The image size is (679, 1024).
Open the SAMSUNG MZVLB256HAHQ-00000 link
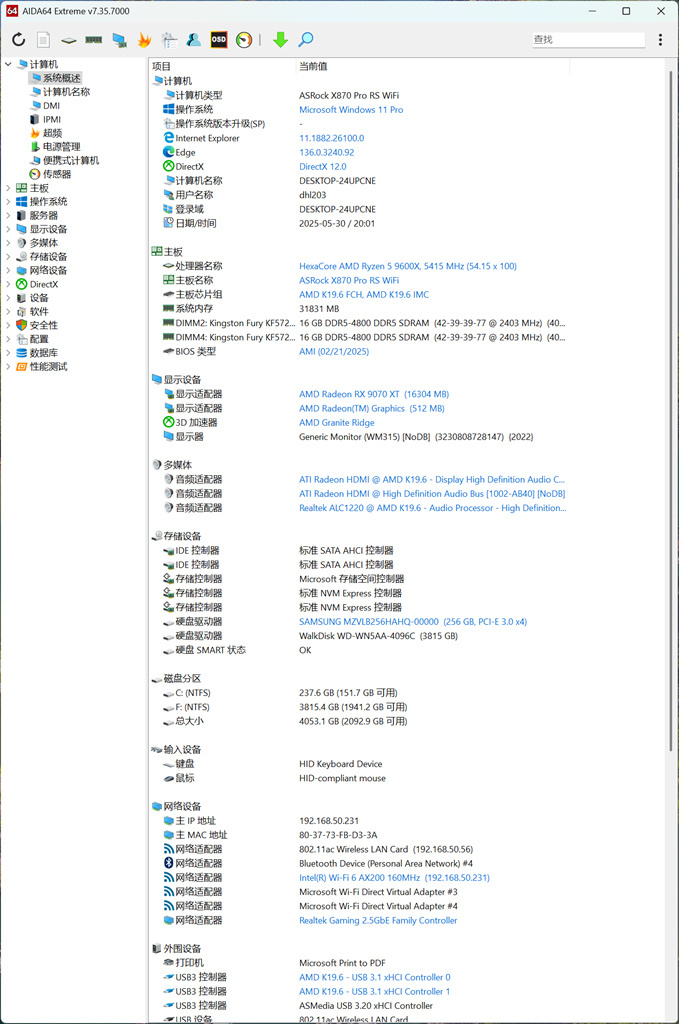[x=413, y=622]
